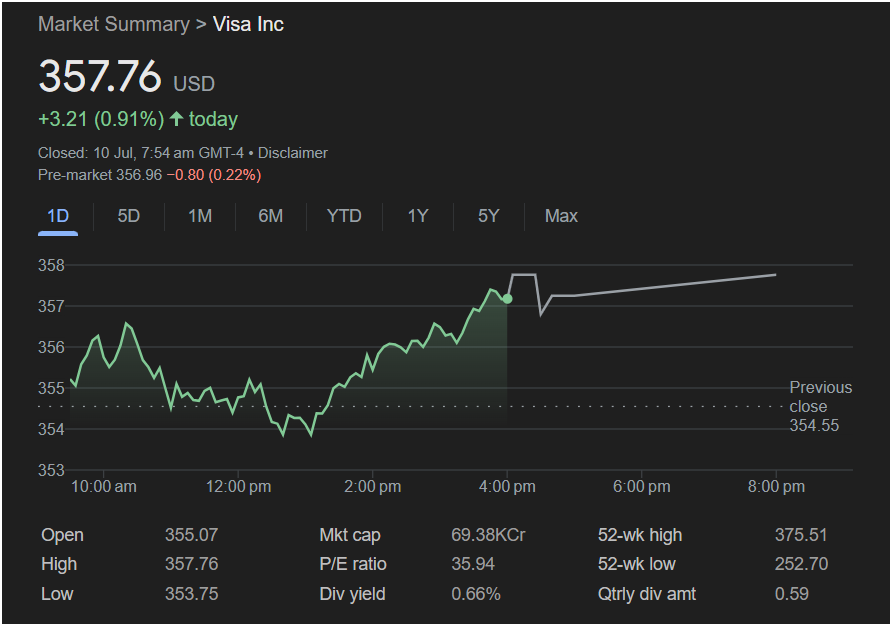Switch to the 5D chart tab
The width and height of the screenshot is (892, 626).
pyautogui.click(x=129, y=216)
